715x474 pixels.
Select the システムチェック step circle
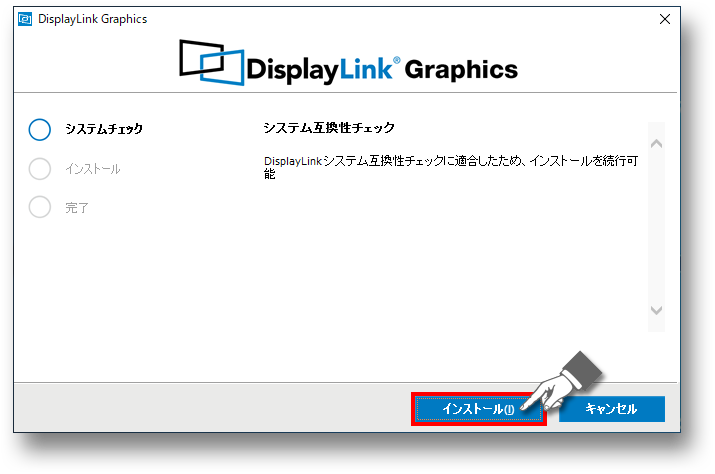click(40, 130)
